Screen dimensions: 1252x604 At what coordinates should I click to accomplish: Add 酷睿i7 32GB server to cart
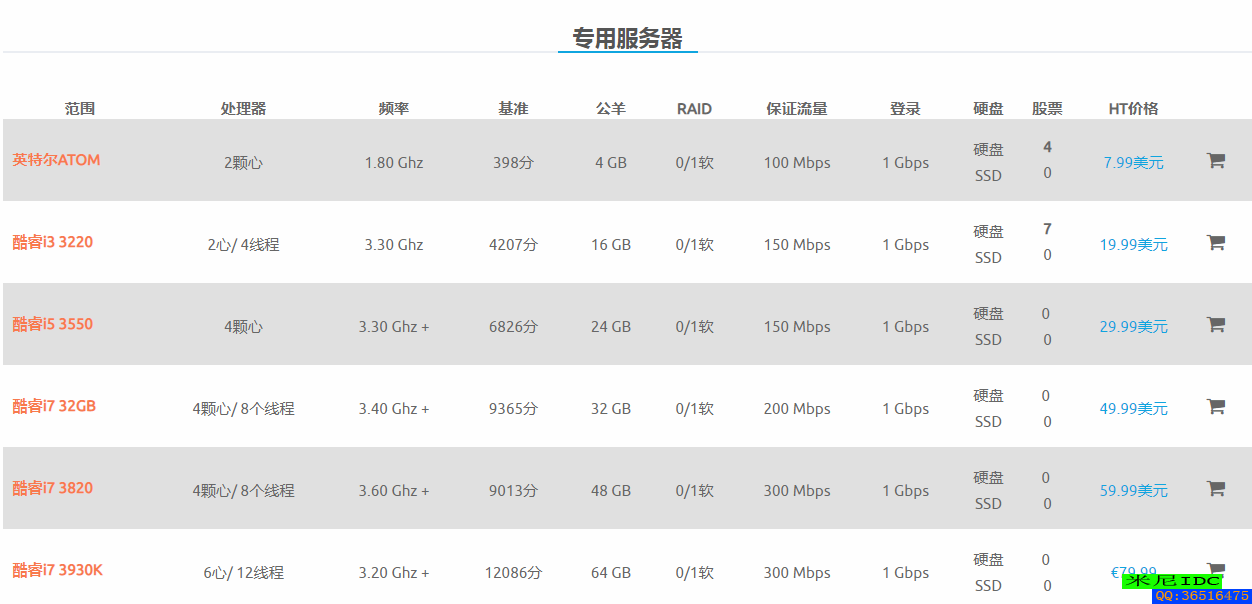pos(1215,406)
